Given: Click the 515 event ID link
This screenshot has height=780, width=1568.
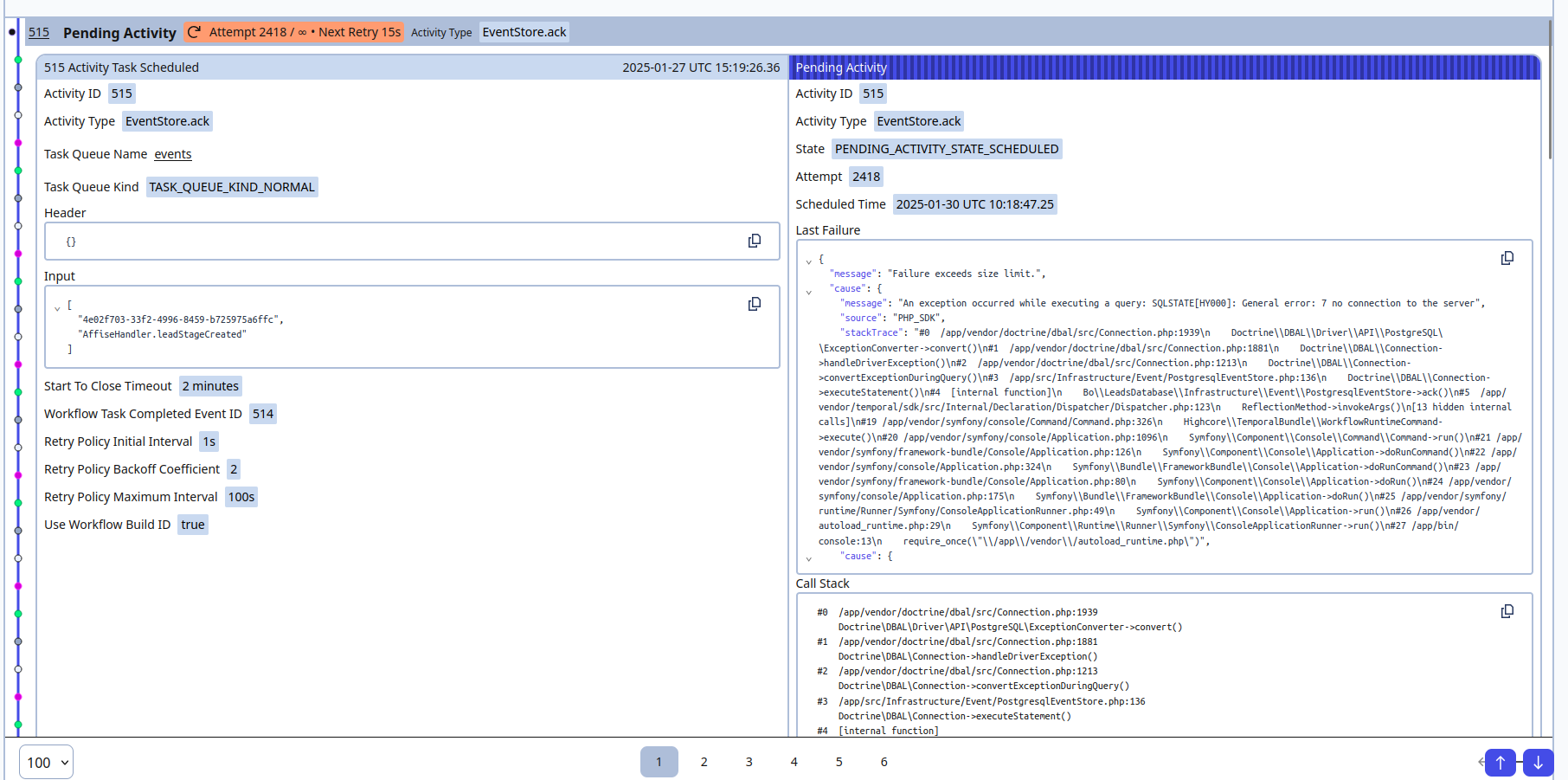Looking at the screenshot, I should pyautogui.click(x=39, y=32).
